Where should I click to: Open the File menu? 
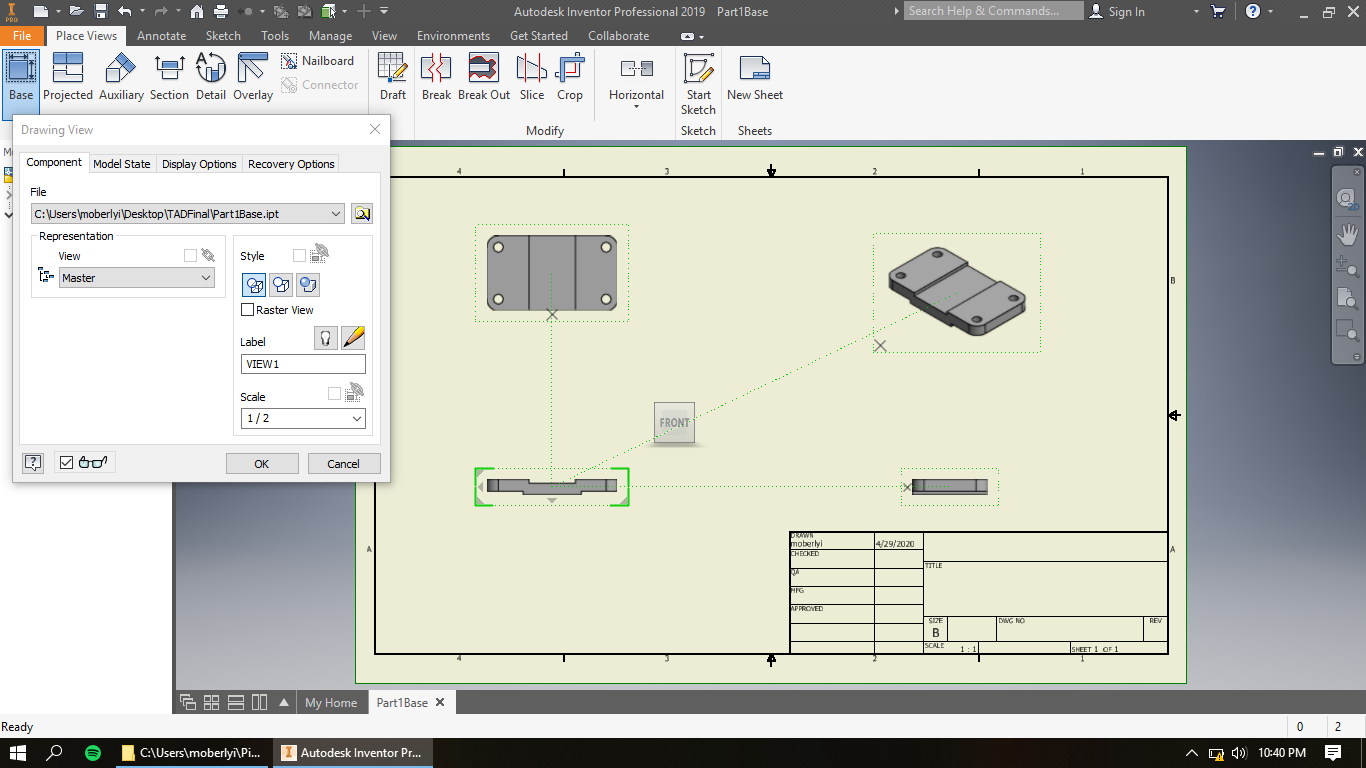coord(21,35)
